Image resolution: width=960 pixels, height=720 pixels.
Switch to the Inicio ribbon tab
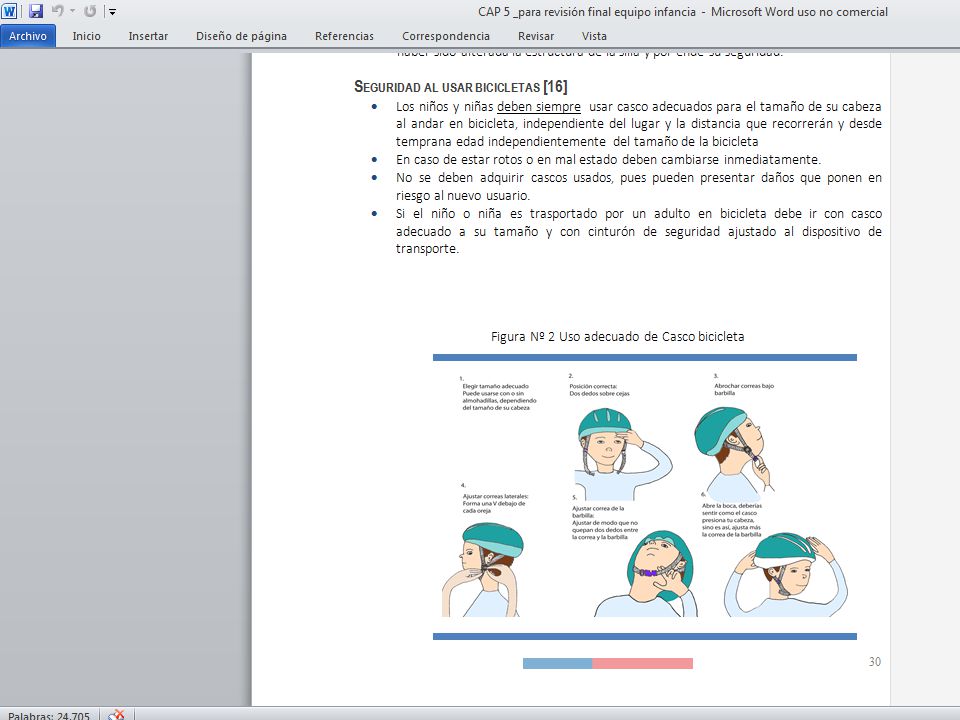tap(86, 36)
